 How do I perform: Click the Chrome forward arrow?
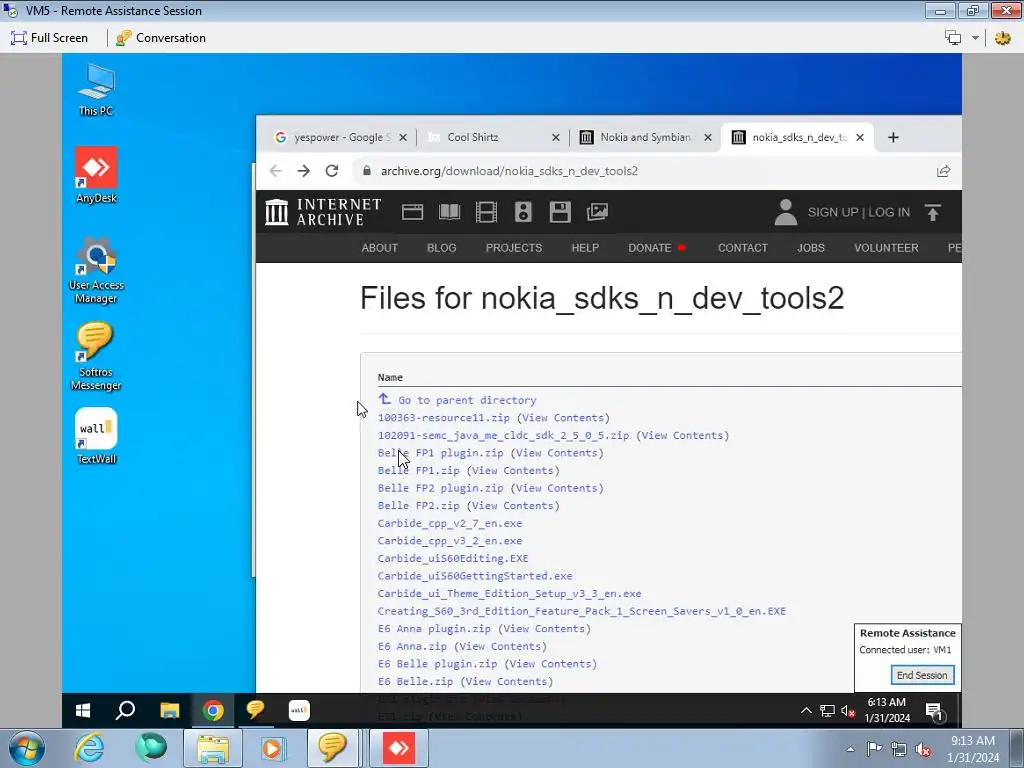[x=304, y=171]
